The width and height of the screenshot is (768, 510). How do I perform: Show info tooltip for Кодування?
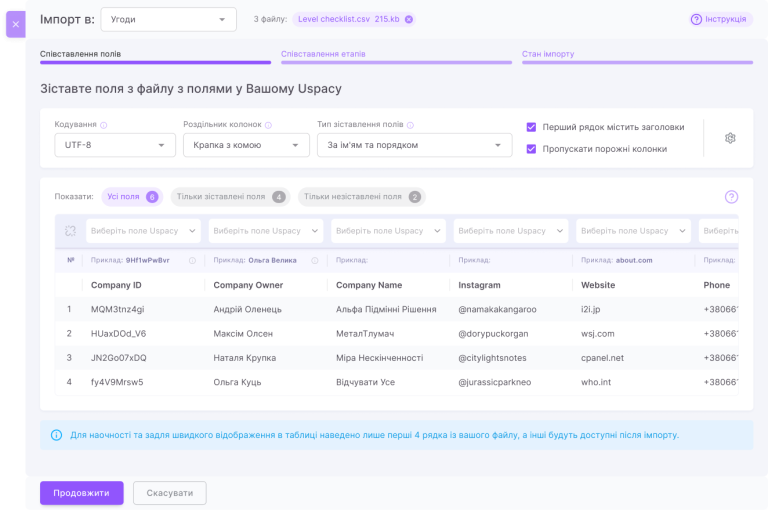click(104, 125)
